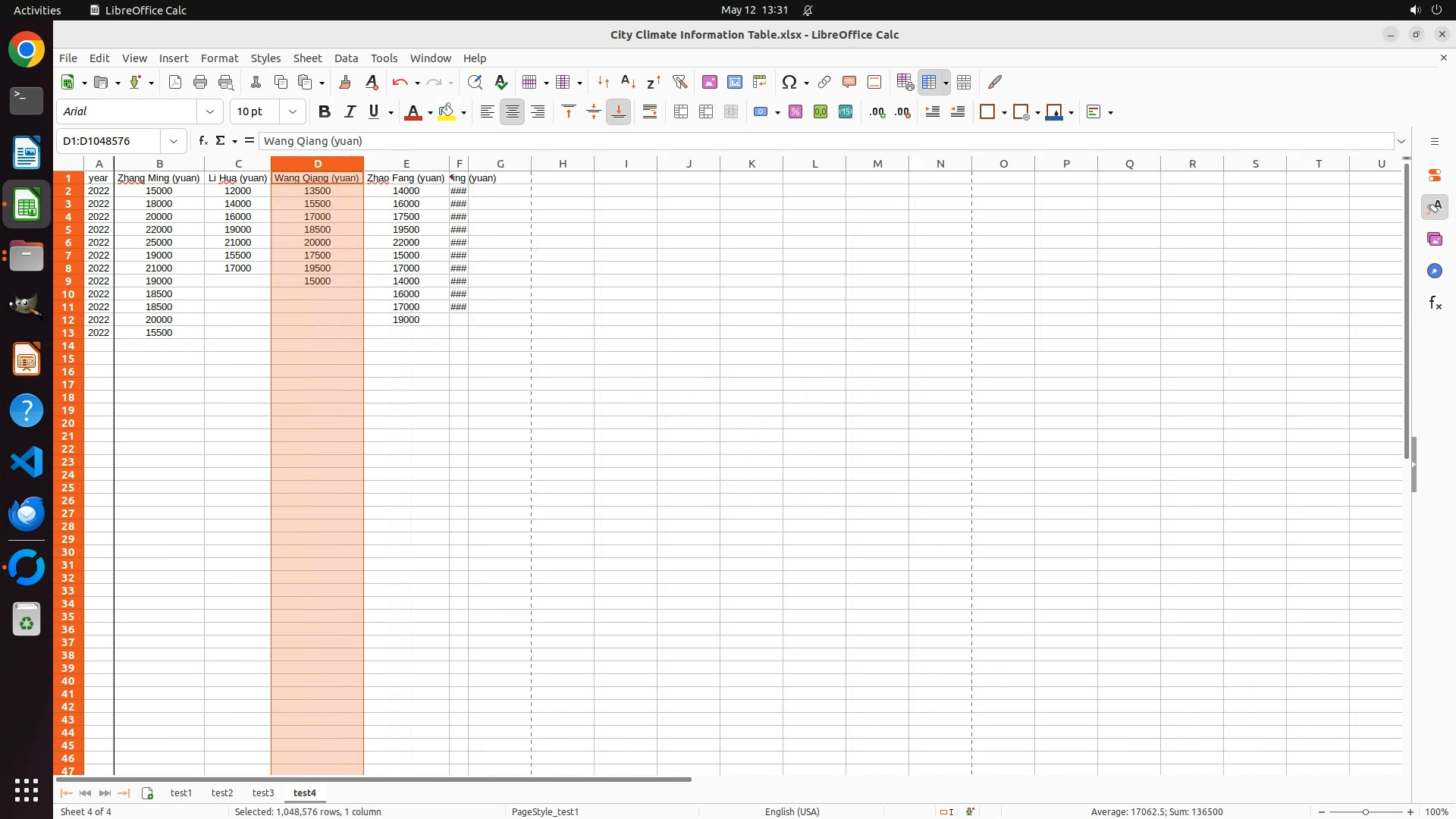The height and width of the screenshot is (819, 1456).
Task: Select the column E header
Action: click(406, 164)
